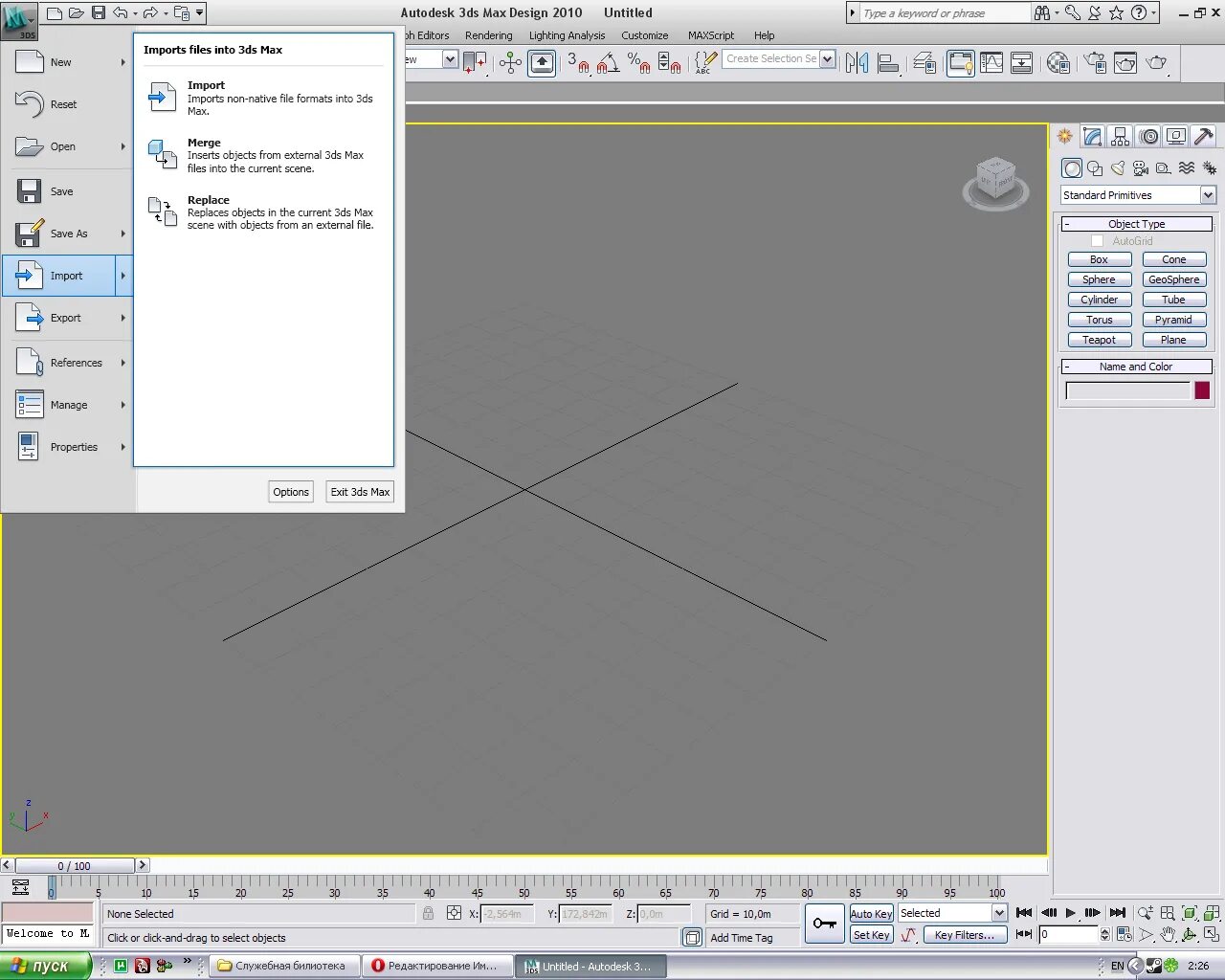Click the Angle Snap toggle icon
The image size is (1225, 980).
[x=609, y=63]
